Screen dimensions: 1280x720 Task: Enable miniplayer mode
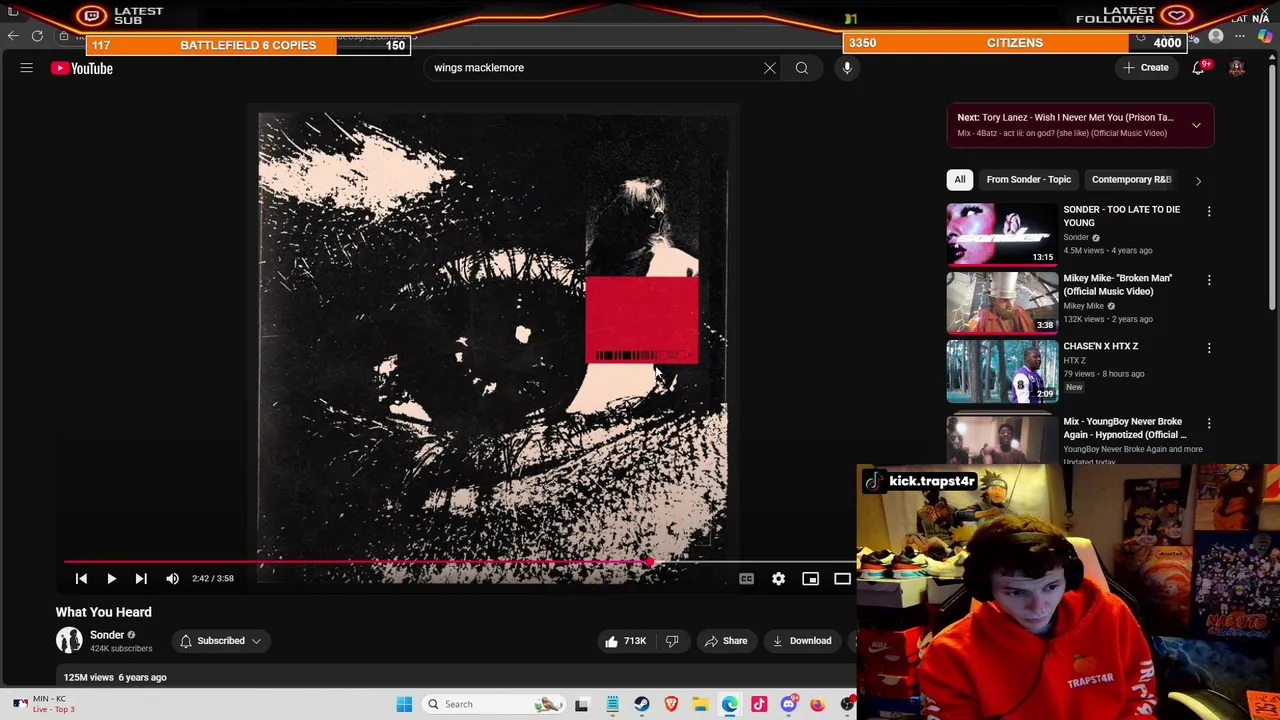(x=810, y=578)
